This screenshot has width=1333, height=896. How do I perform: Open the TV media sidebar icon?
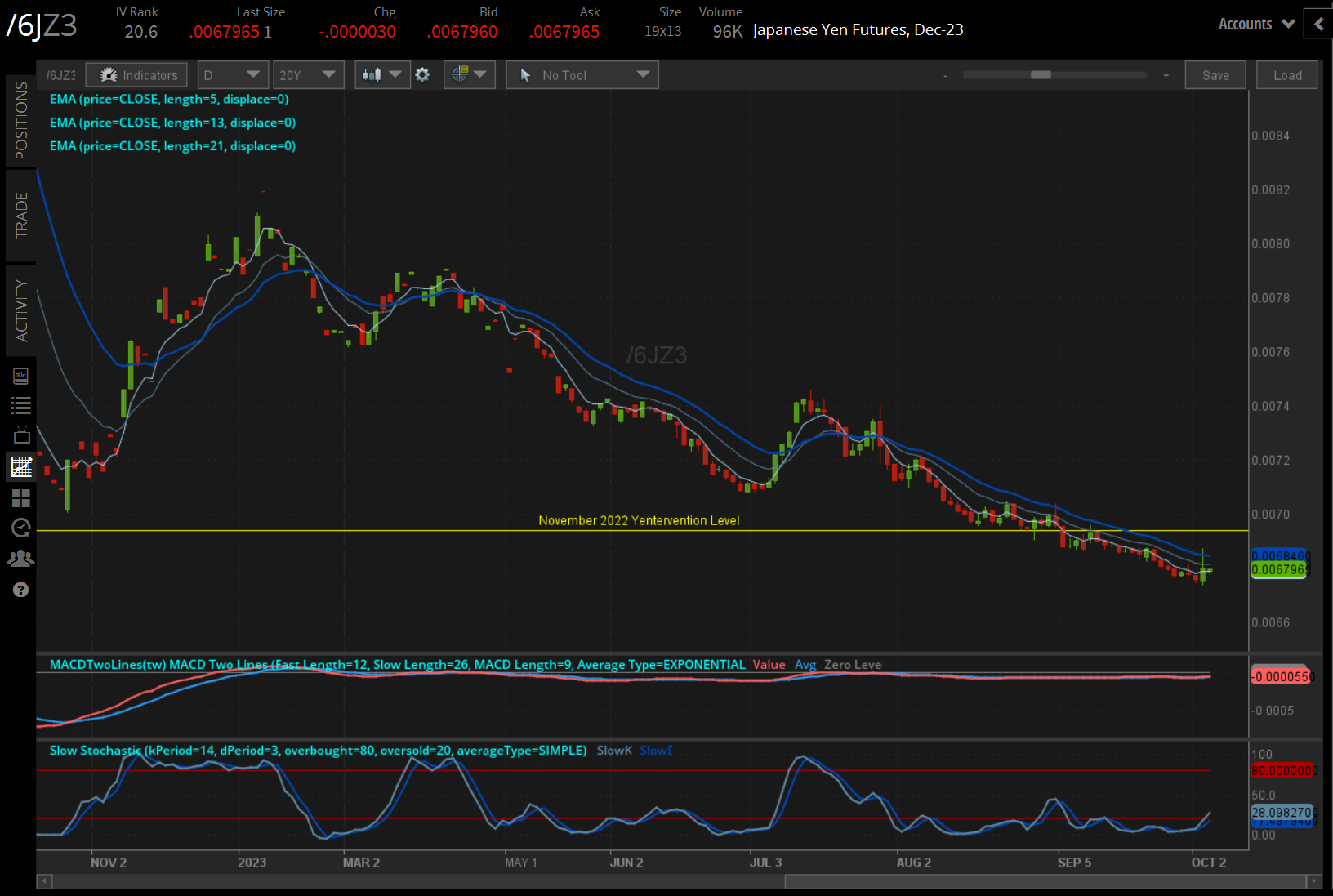coord(21,435)
